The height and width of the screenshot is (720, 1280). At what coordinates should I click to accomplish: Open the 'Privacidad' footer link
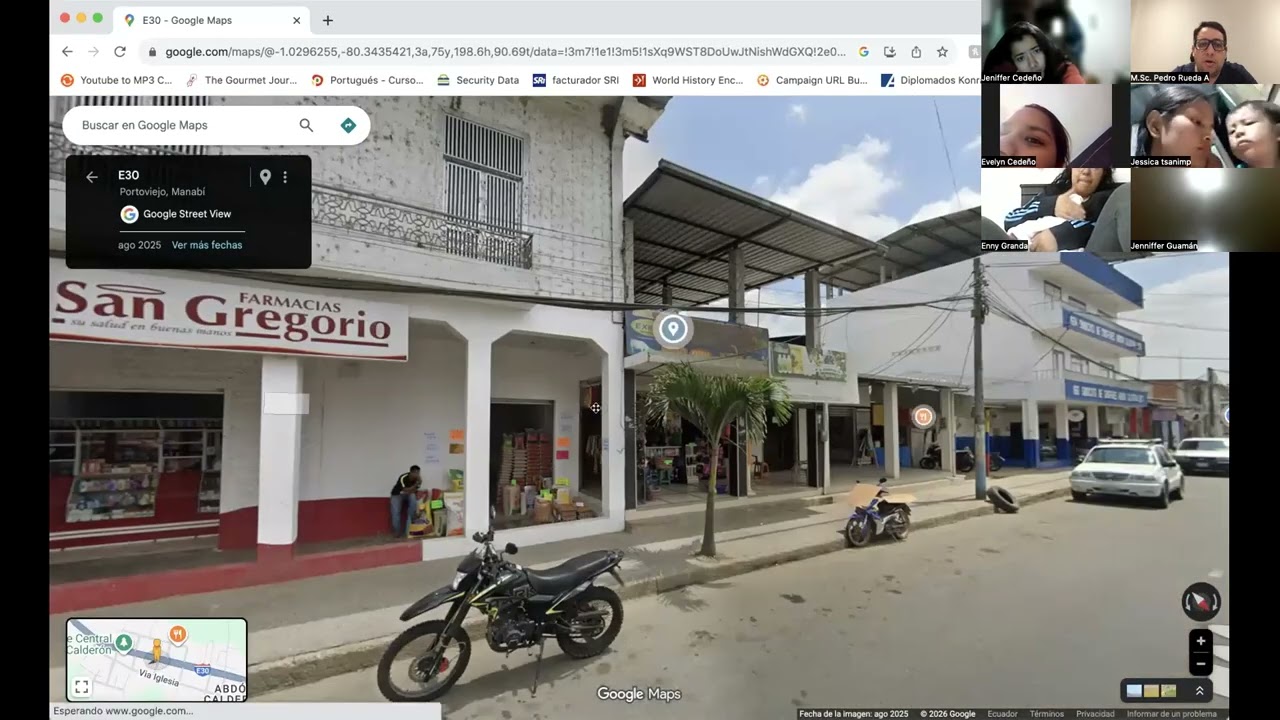pyautogui.click(x=1095, y=714)
